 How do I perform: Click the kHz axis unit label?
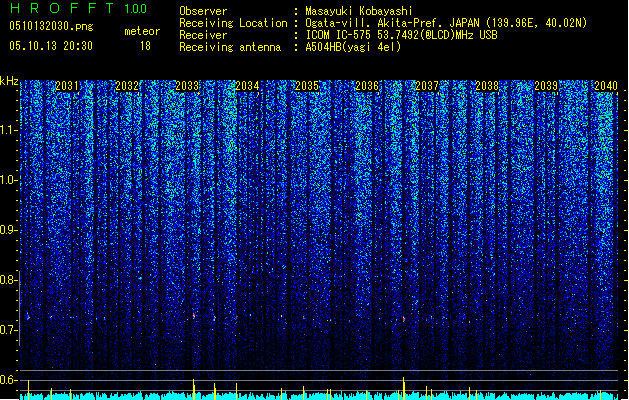point(9,81)
